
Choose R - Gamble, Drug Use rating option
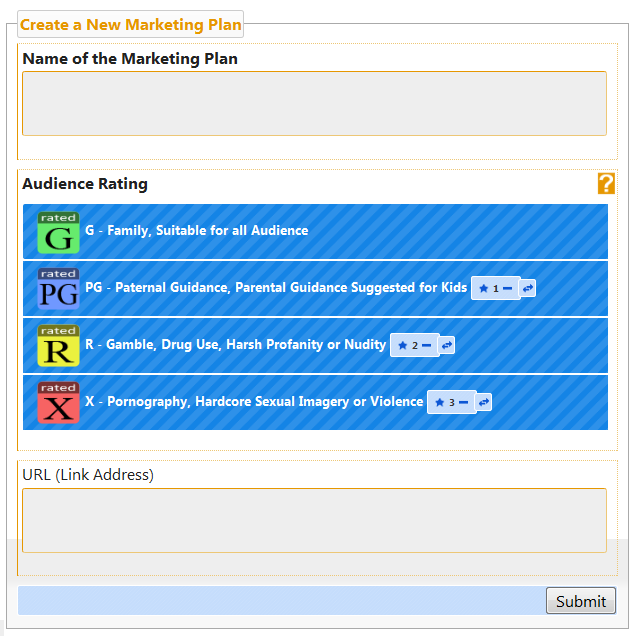pos(315,345)
